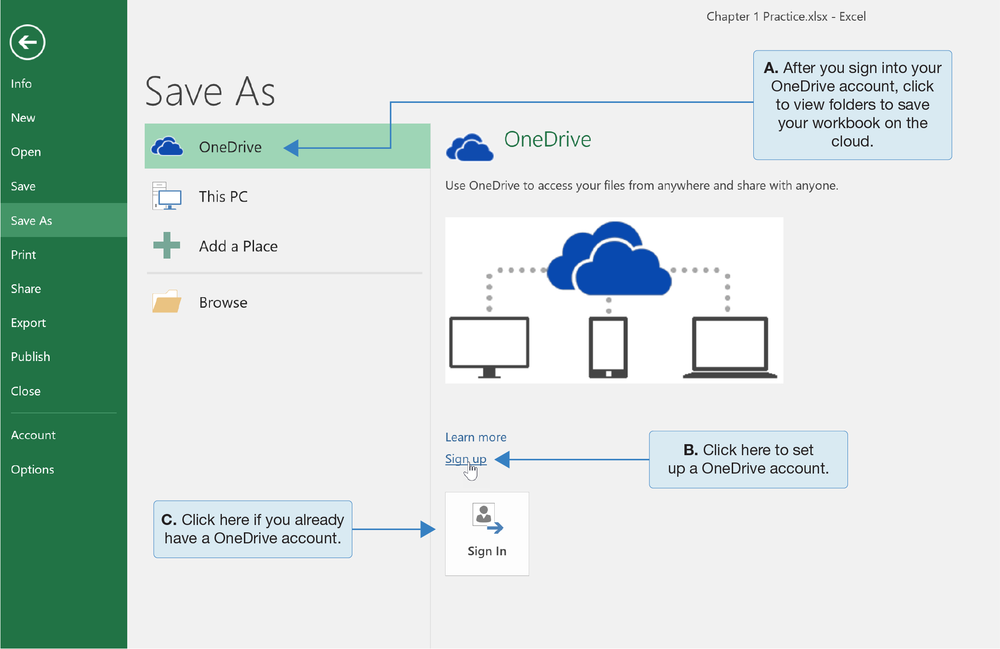Click the Browse folder icon
This screenshot has height=649, width=1000.
coord(167,302)
